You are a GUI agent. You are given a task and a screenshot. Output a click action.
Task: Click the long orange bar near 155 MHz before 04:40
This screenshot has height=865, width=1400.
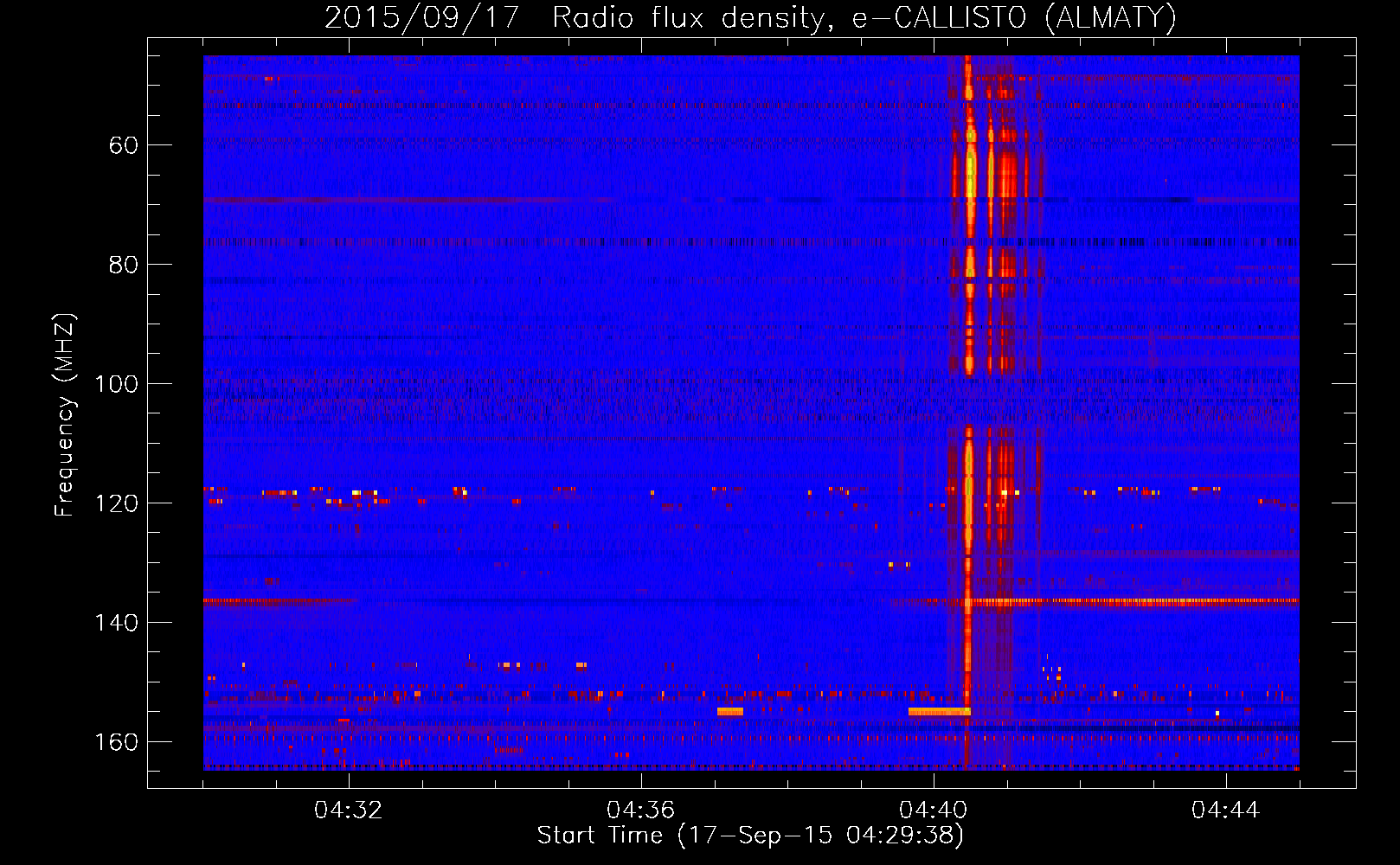(940, 711)
